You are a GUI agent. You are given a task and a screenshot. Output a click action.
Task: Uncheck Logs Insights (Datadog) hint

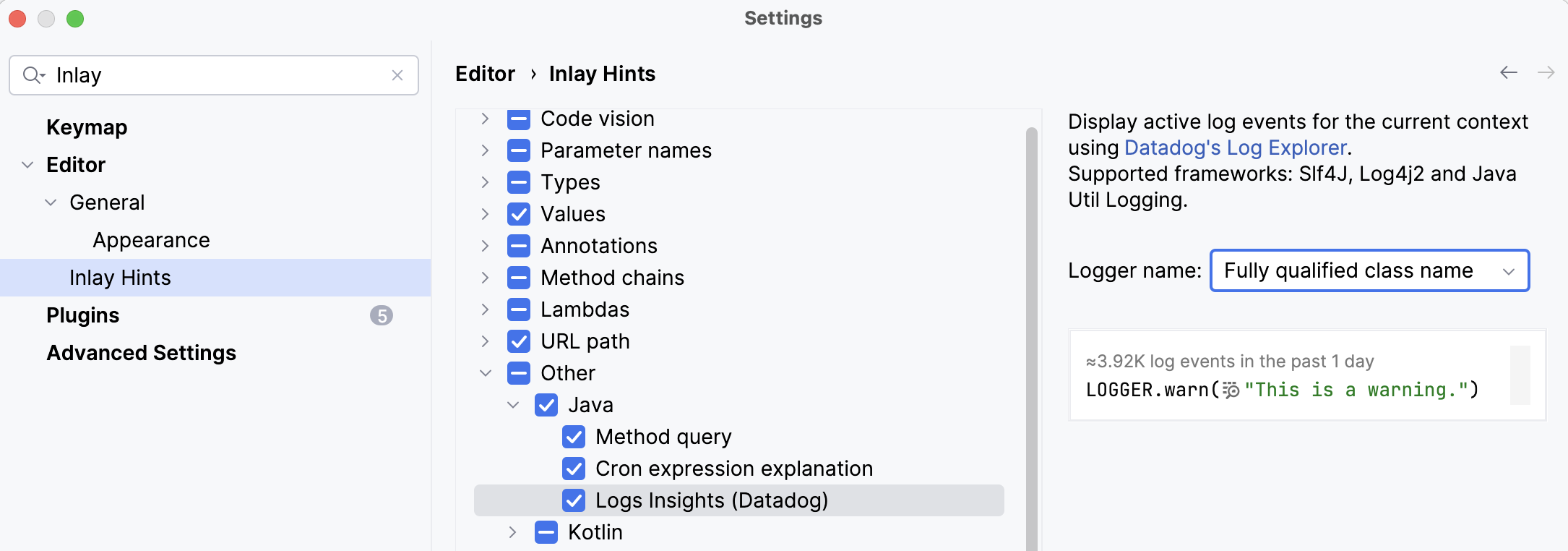tap(574, 500)
